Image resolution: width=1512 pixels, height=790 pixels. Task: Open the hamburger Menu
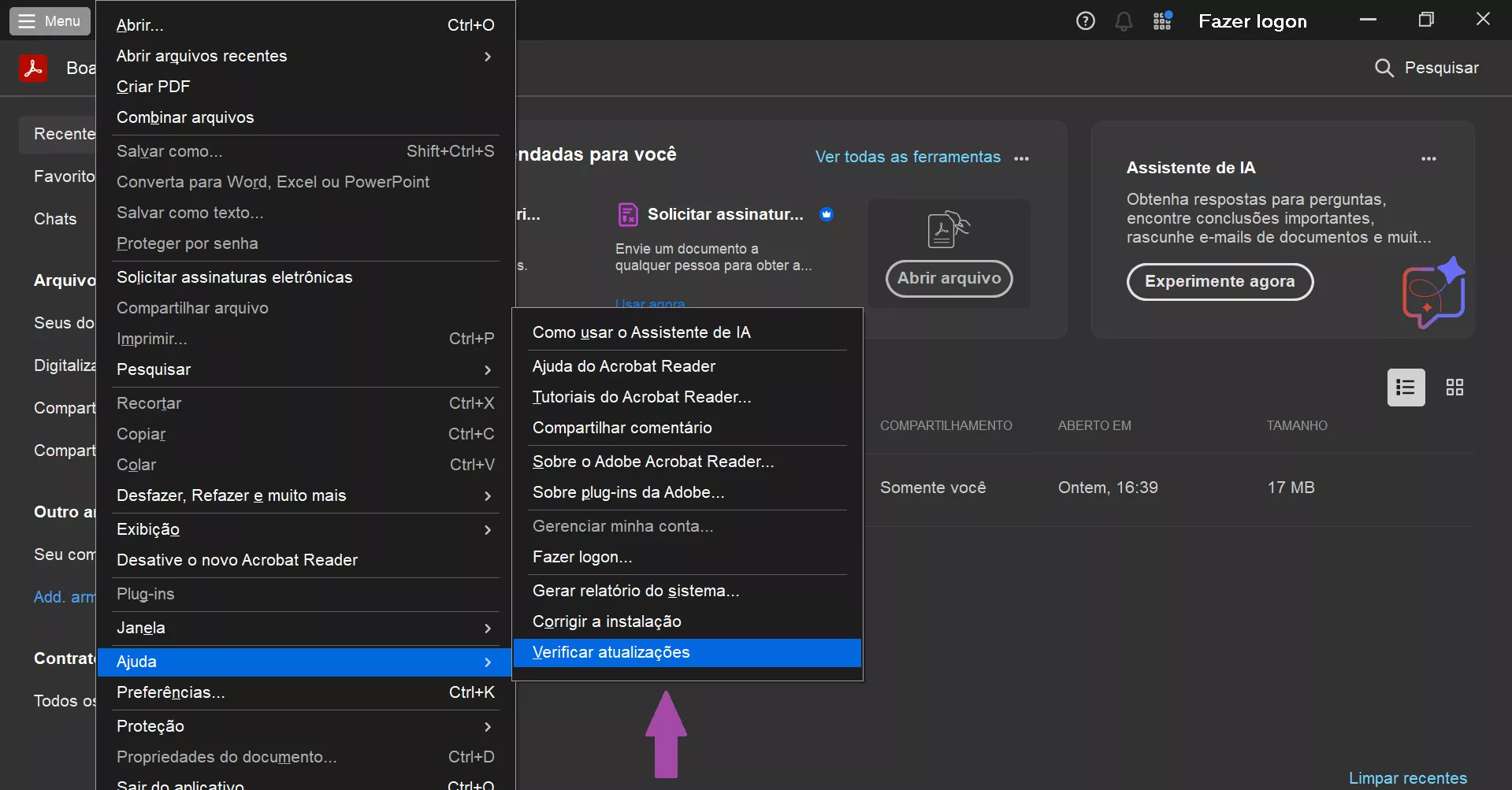(49, 20)
